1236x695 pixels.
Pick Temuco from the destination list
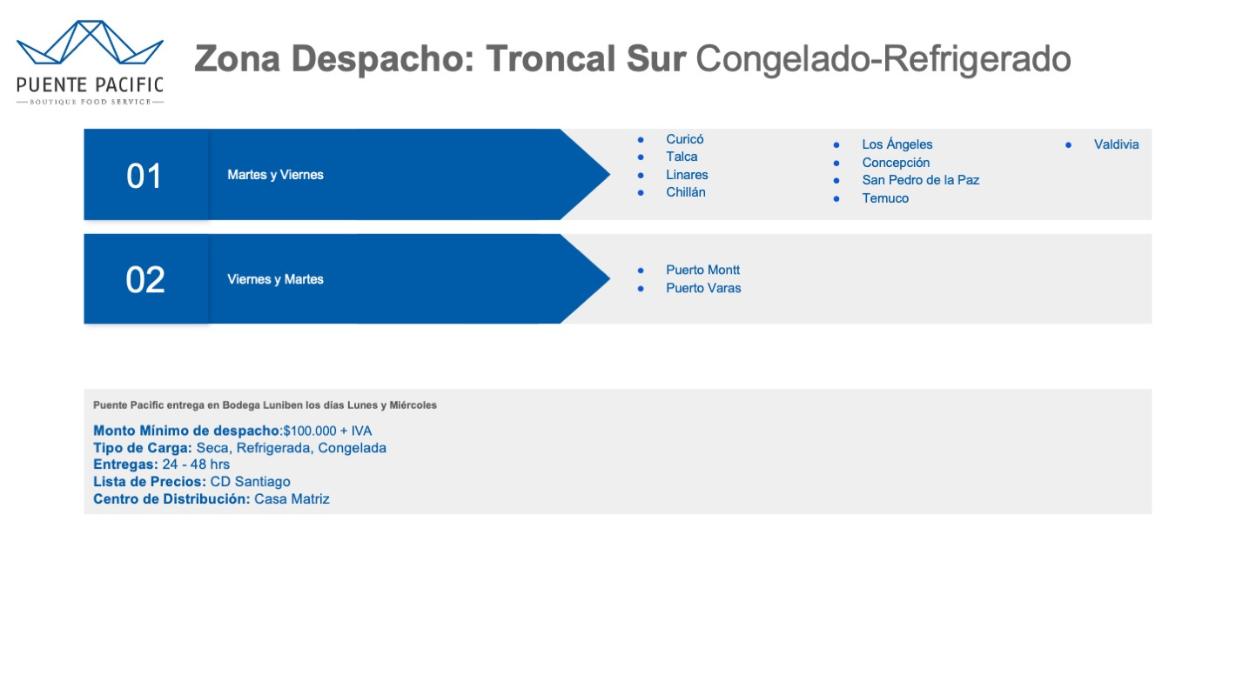point(886,198)
